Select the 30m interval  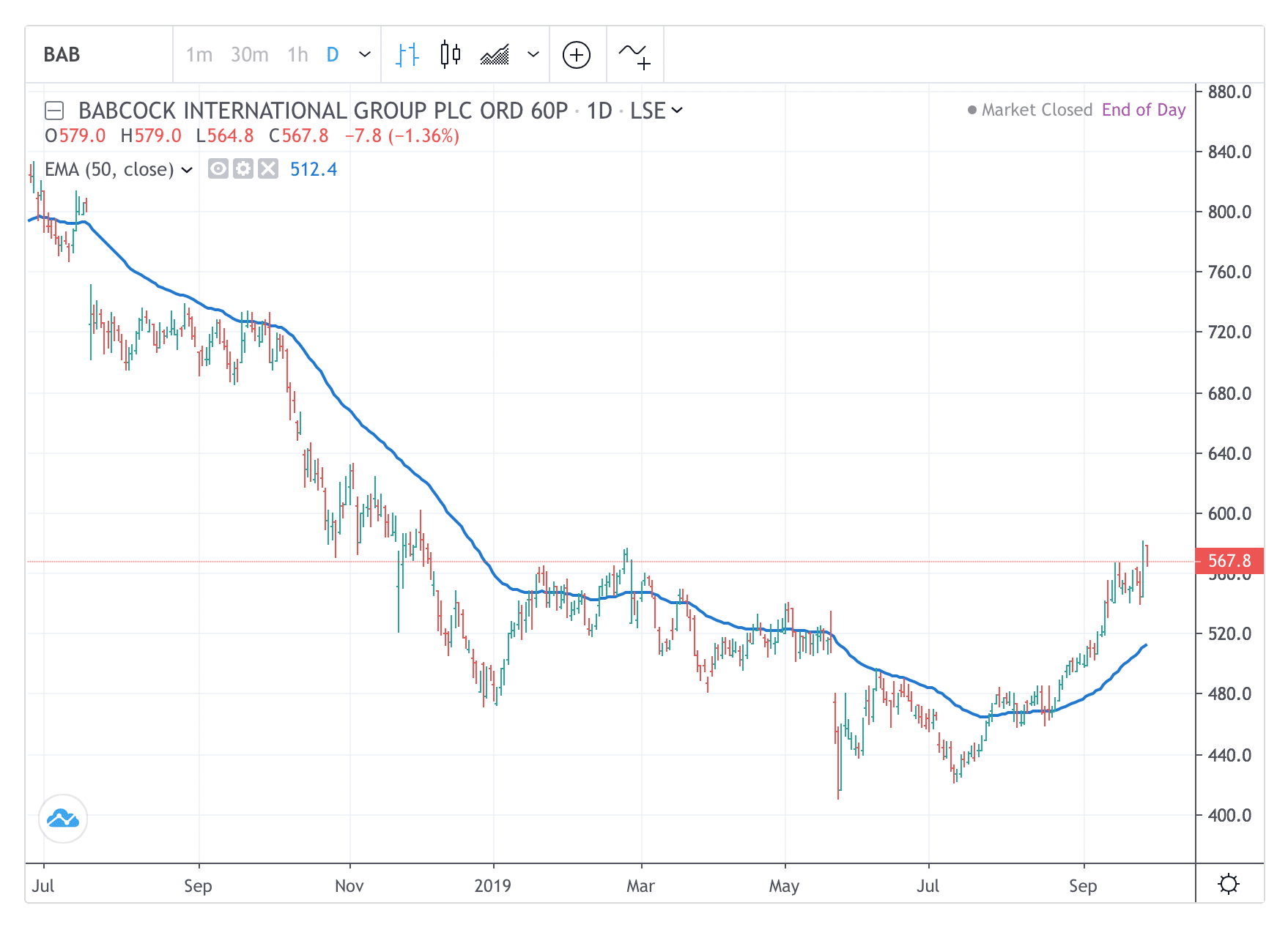[x=249, y=55]
